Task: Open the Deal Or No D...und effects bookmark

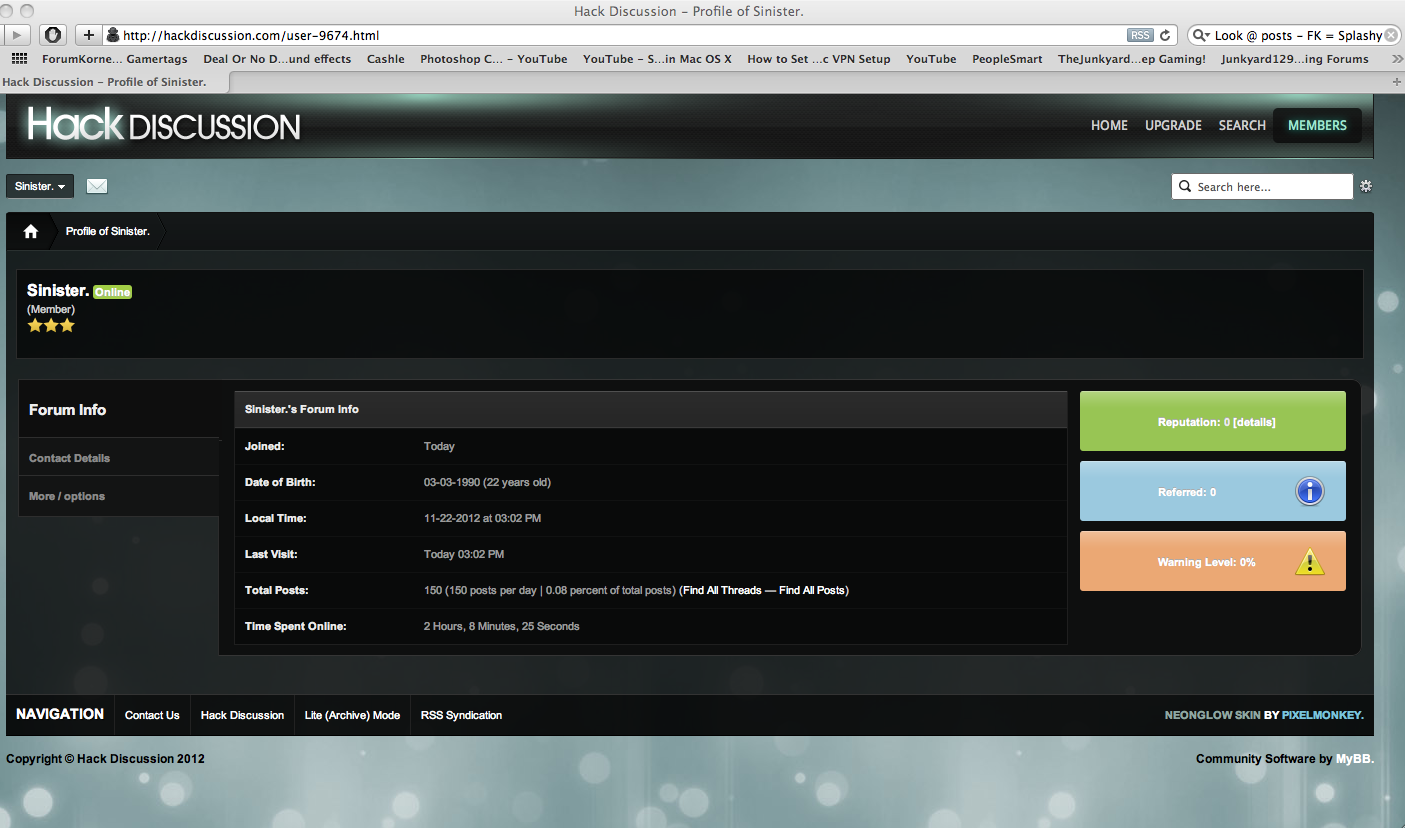Action: (277, 59)
